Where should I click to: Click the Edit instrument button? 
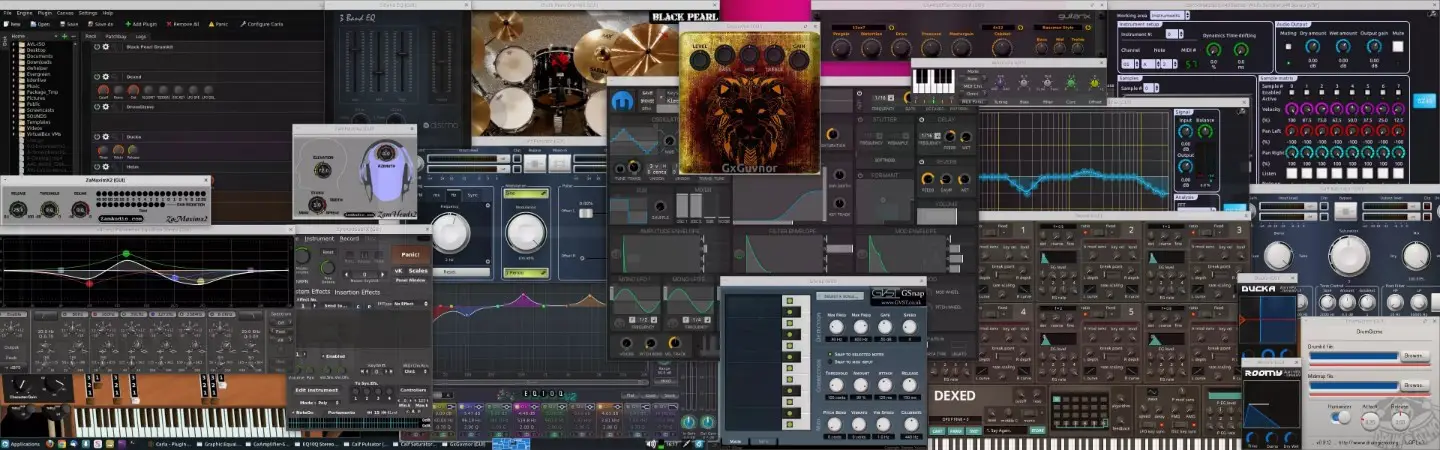pos(315,389)
